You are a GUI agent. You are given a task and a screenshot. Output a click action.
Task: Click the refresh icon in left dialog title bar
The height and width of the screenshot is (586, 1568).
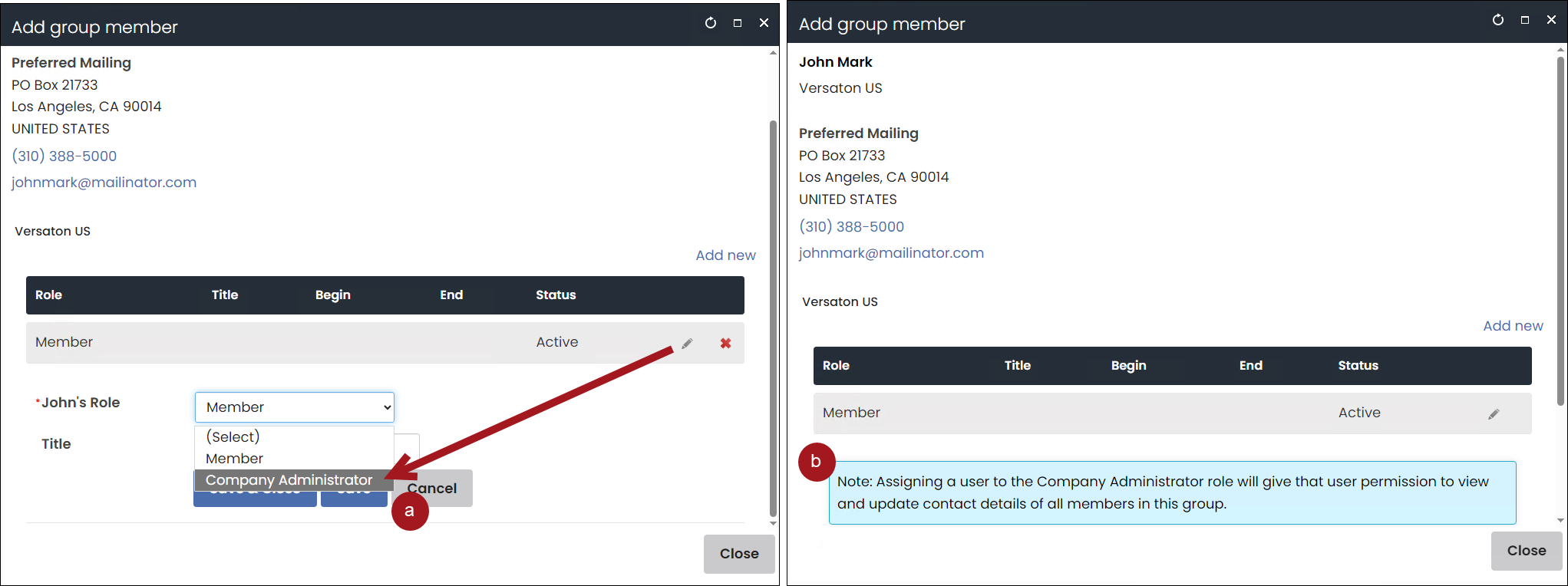coord(711,23)
